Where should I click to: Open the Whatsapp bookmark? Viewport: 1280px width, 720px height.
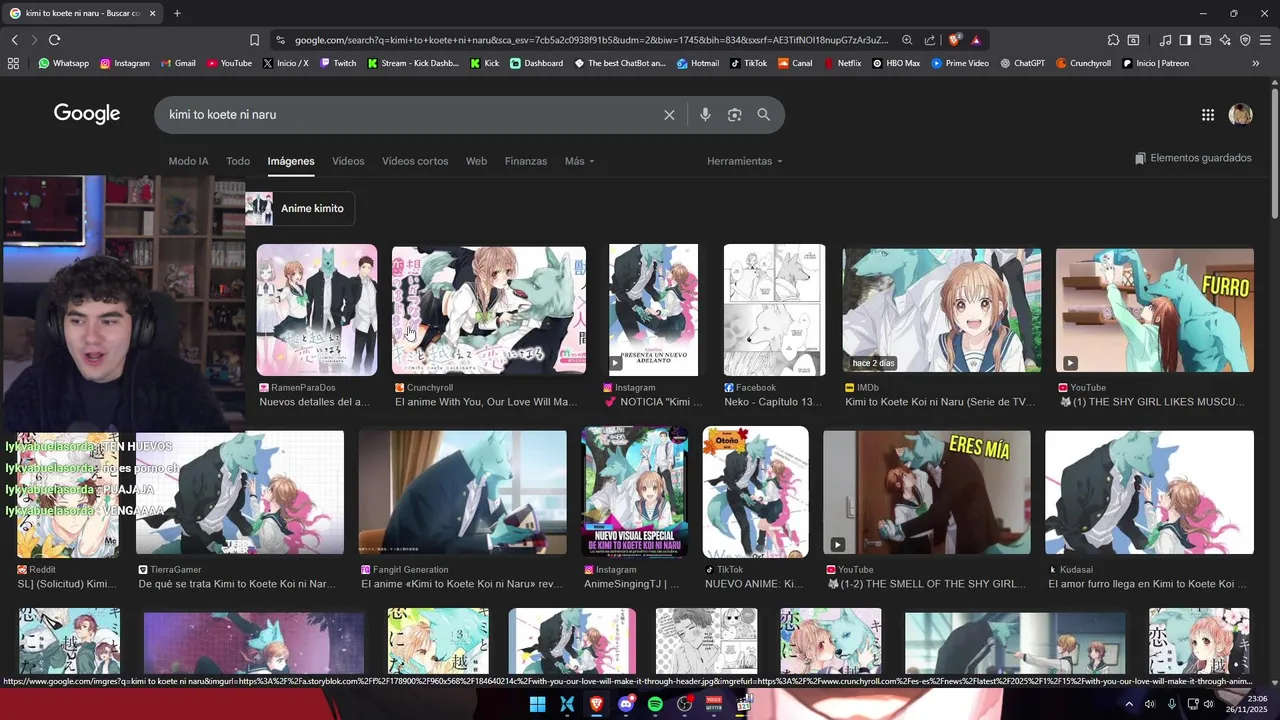click(63, 63)
